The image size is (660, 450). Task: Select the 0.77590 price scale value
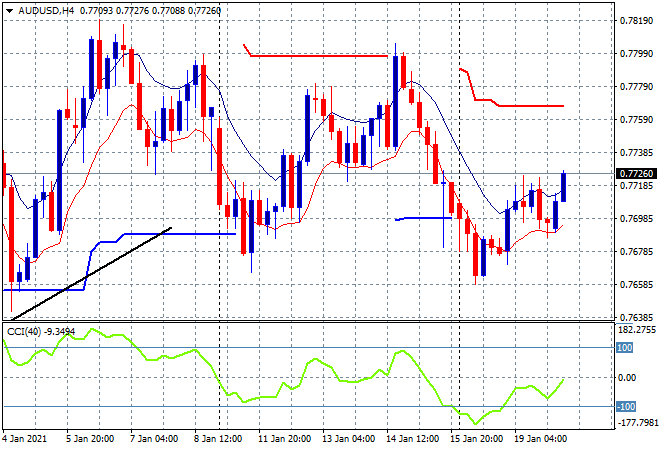[x=637, y=120]
